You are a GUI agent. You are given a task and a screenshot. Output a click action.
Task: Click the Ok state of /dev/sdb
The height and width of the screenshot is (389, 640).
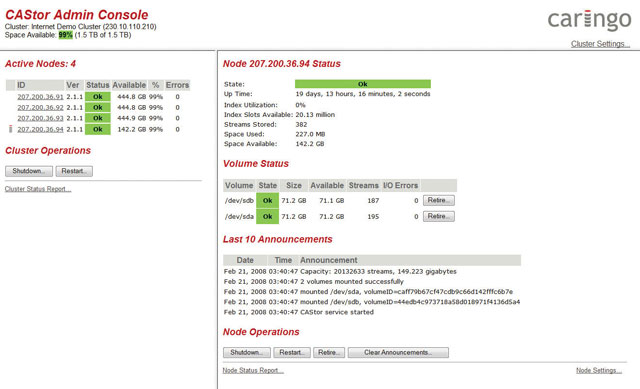tap(267, 200)
